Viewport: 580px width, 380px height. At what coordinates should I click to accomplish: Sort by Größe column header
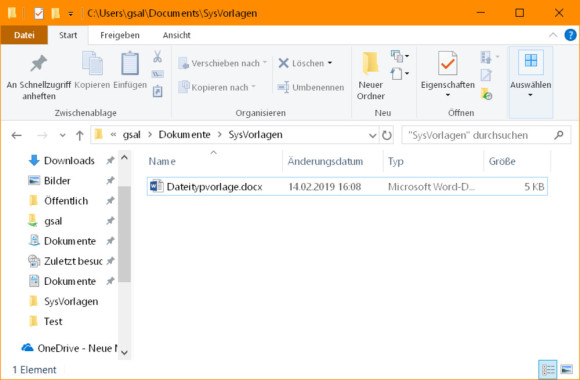[x=517, y=161]
